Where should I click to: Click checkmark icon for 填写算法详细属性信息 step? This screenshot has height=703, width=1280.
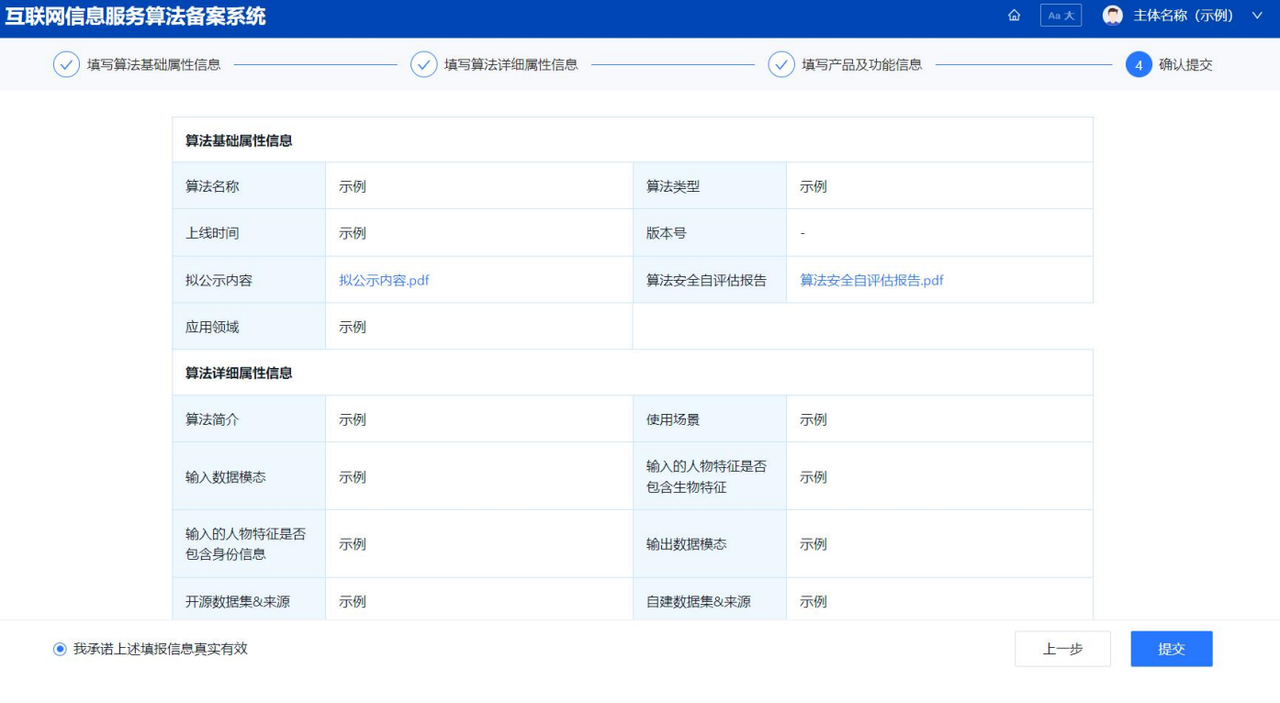(424, 64)
